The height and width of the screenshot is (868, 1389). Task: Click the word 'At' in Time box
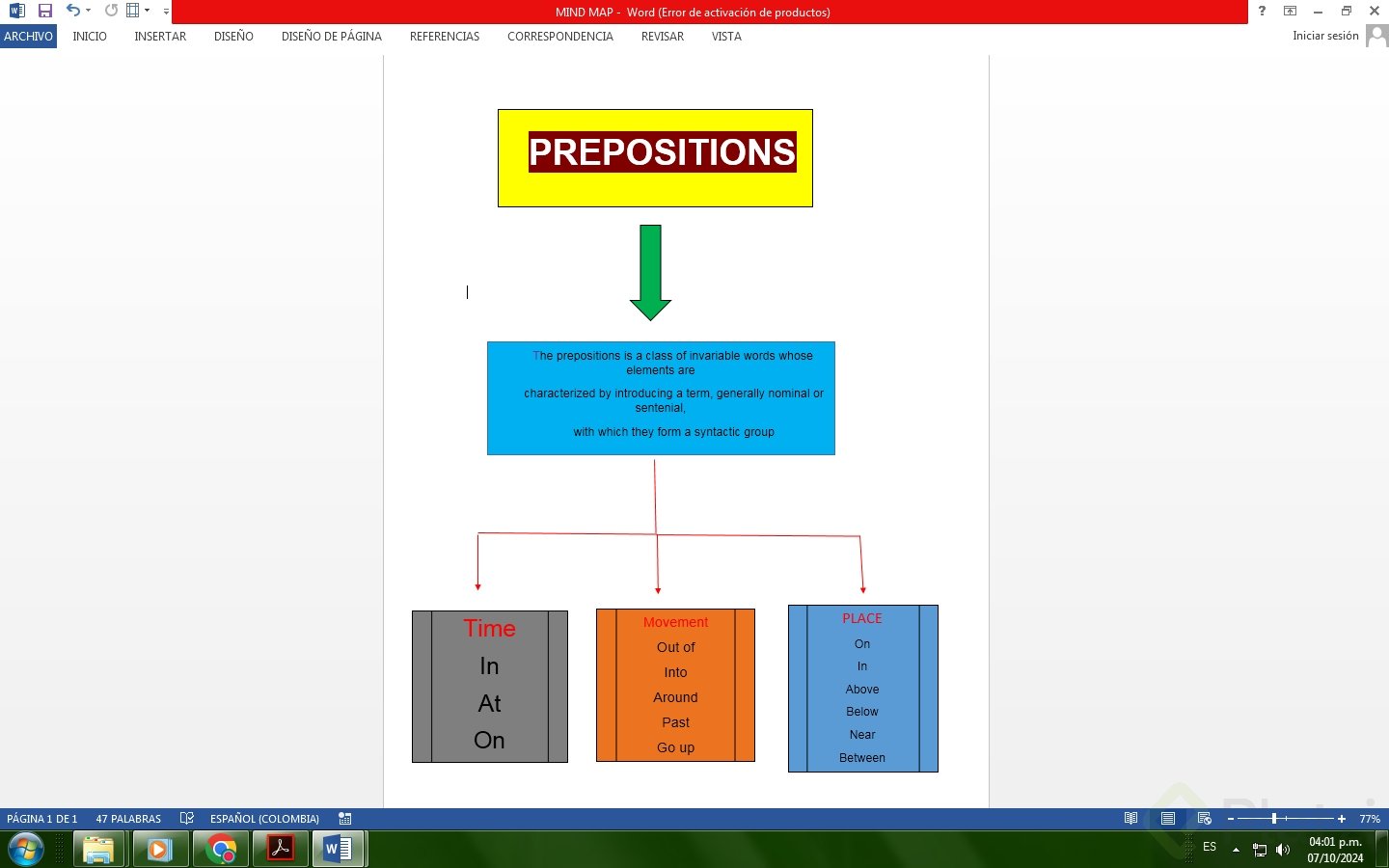point(489,704)
